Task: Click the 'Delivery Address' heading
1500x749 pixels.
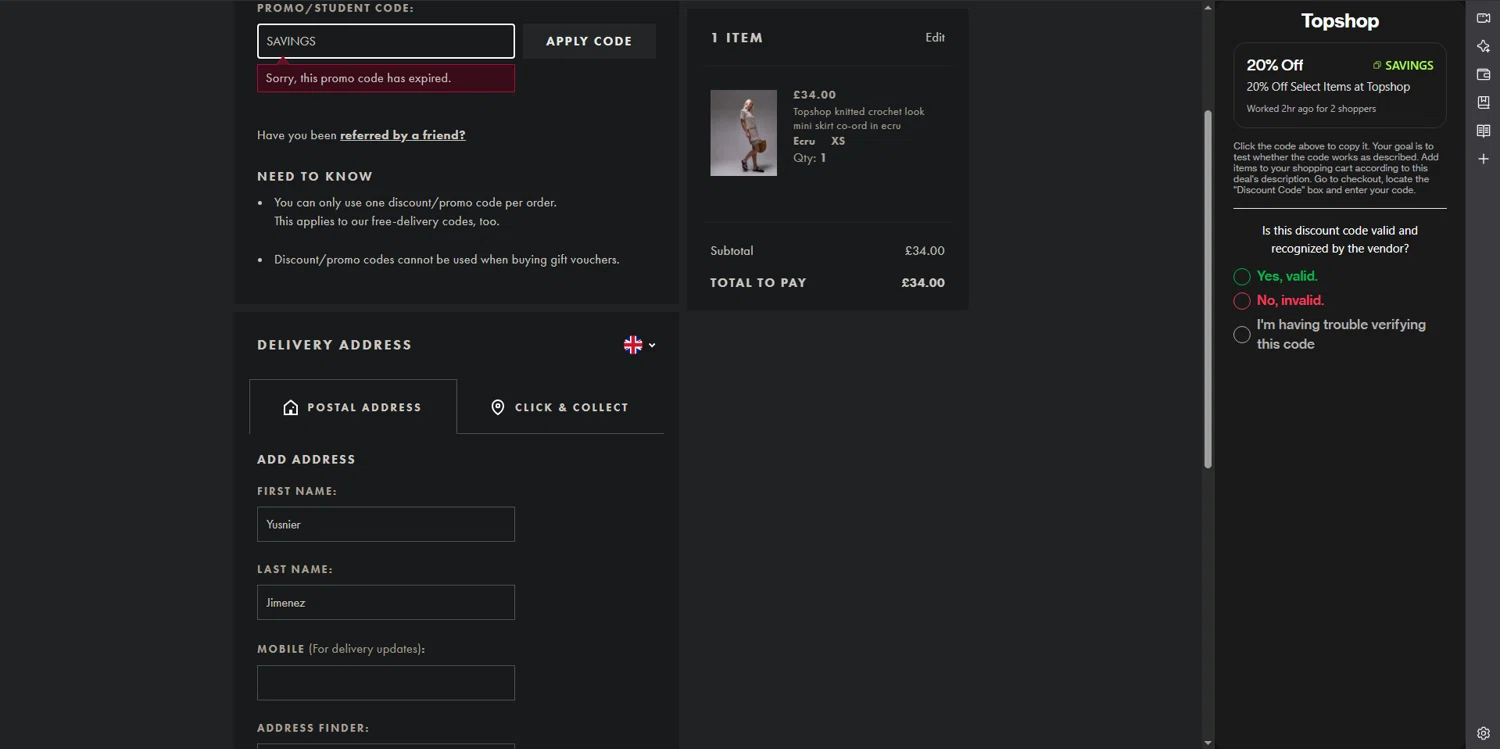Action: (334, 345)
